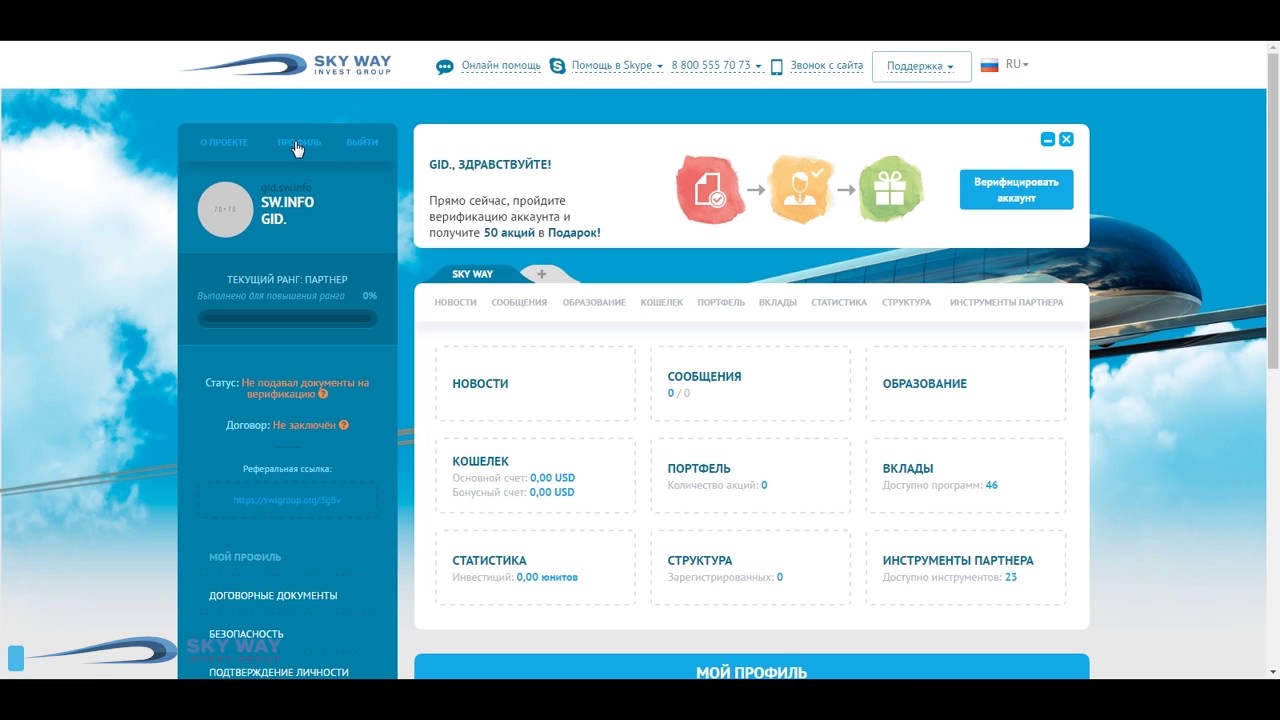Viewport: 1280px width, 720px height.
Task: Open the 'Портфель' menu item
Action: 721,302
